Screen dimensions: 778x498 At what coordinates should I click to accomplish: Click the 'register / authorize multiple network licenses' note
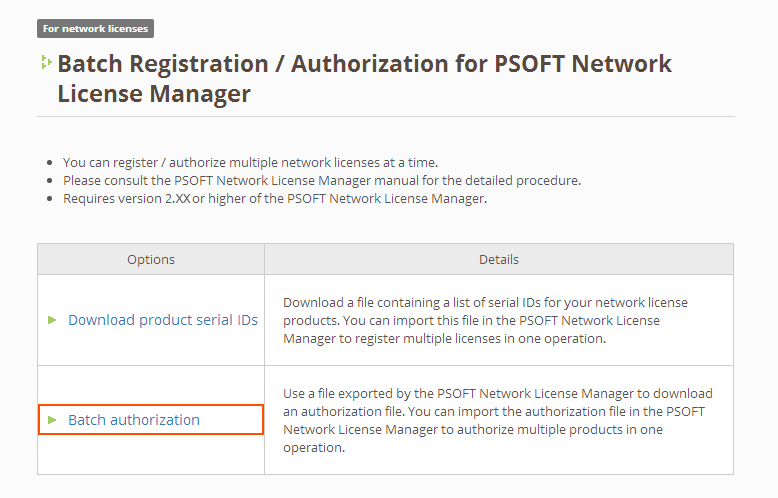coord(250,162)
